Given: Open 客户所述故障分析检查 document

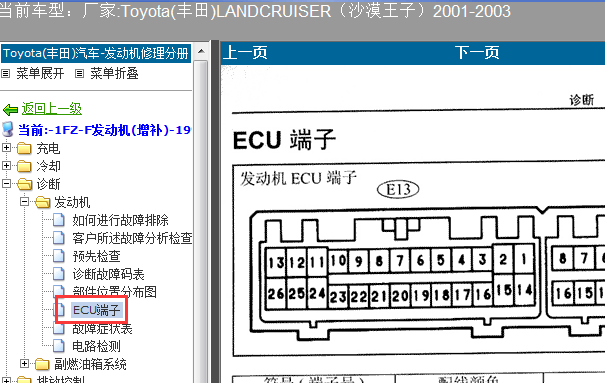Looking at the screenshot, I should pos(132,238).
